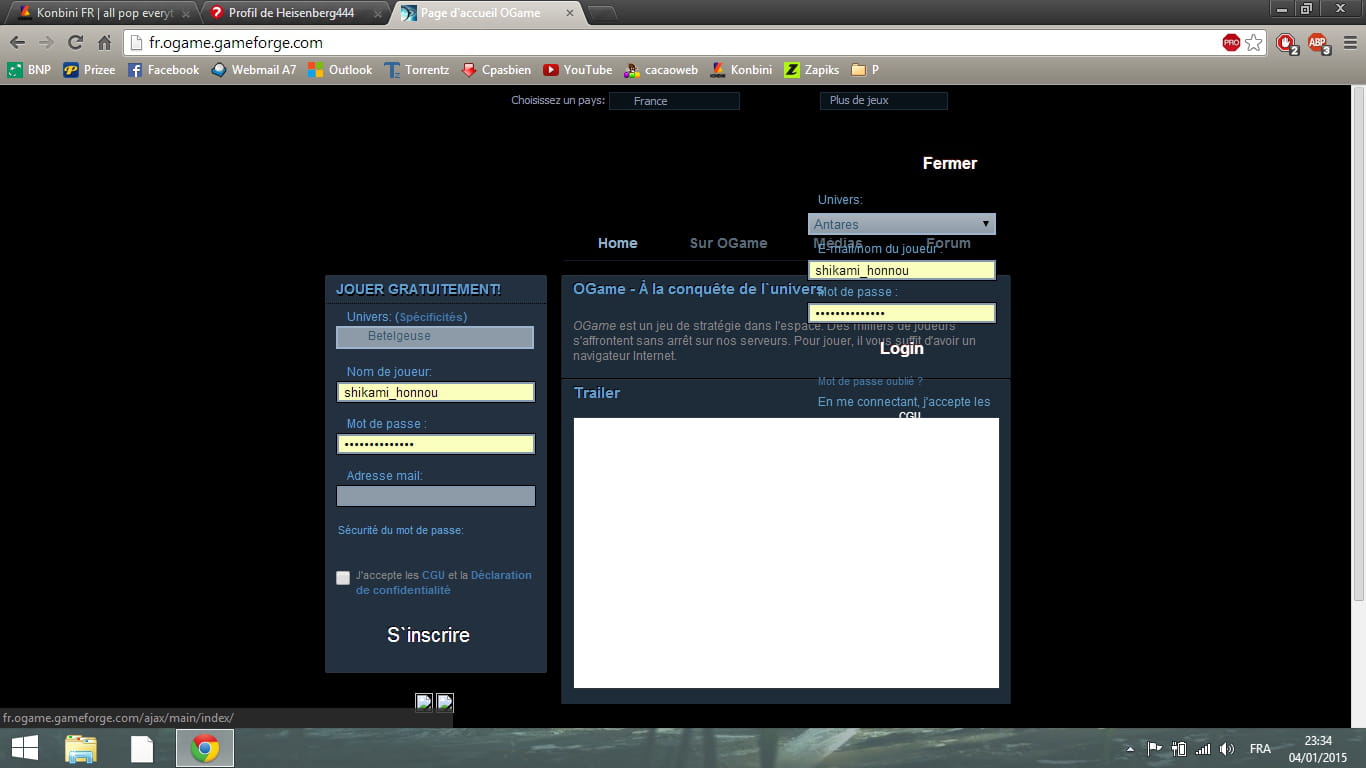Open the Windows Start button

(x=25, y=748)
